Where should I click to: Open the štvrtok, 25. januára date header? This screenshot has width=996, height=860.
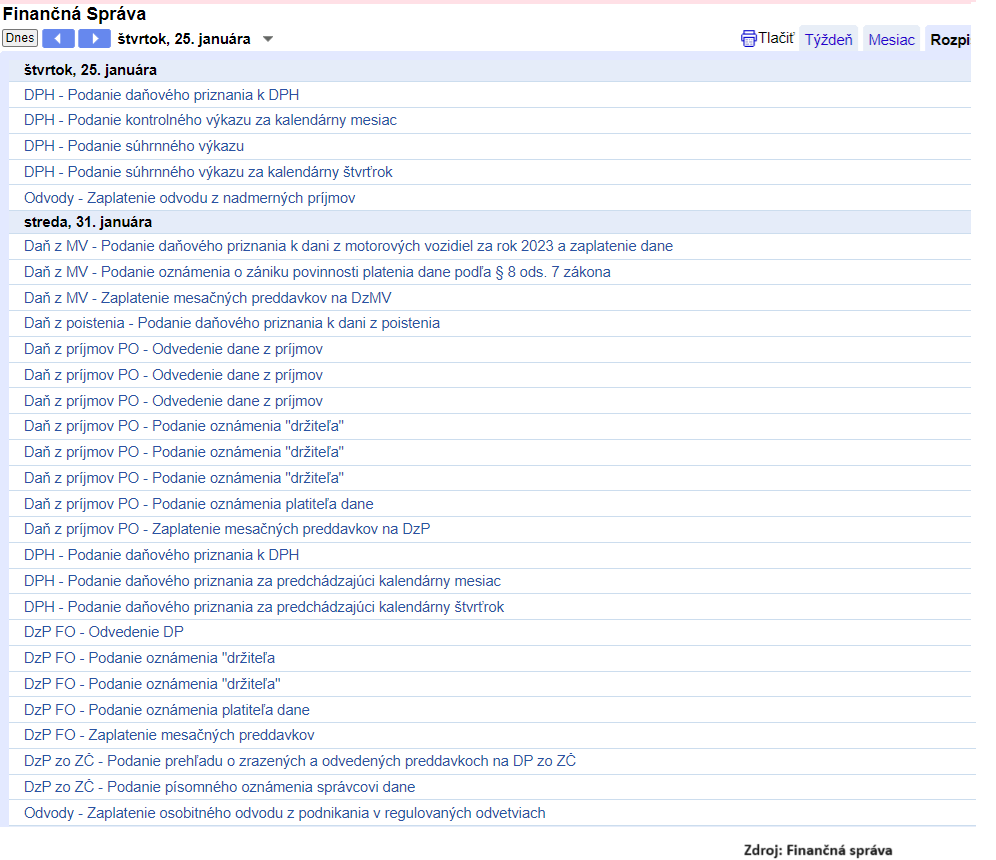(x=90, y=70)
